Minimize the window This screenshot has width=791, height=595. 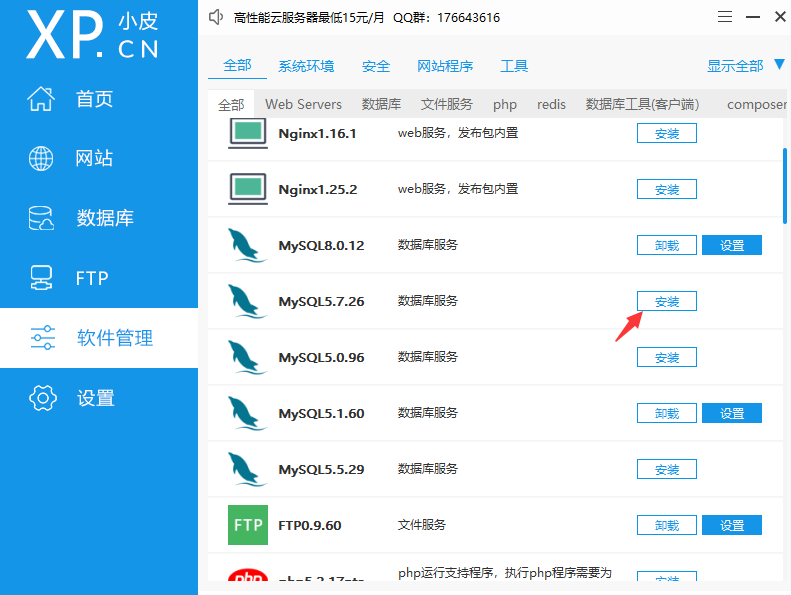(753, 17)
